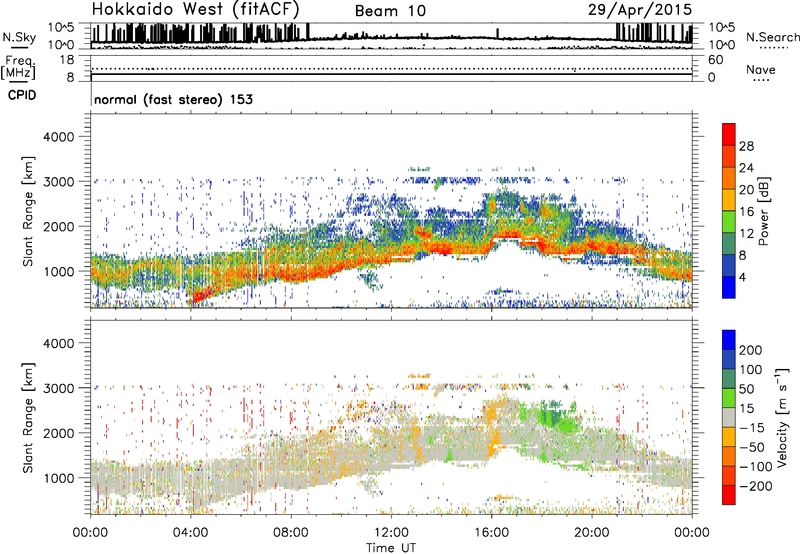Image resolution: width=800 pixels, height=554 pixels.
Task: Click the '28' power colorbar tick
Action: click(746, 146)
